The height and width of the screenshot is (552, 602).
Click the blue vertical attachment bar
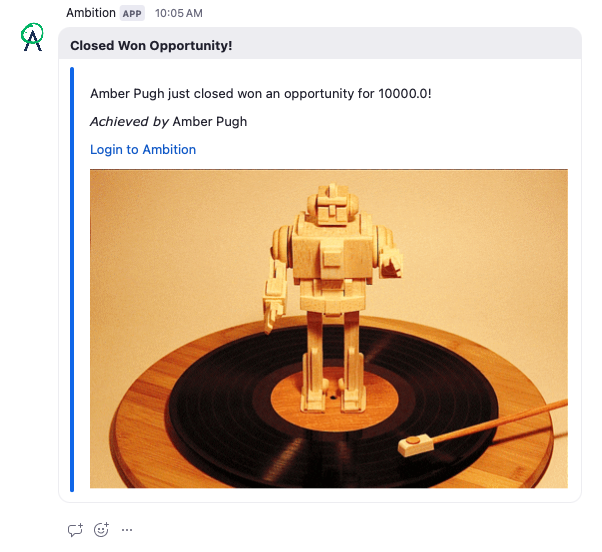(72, 279)
